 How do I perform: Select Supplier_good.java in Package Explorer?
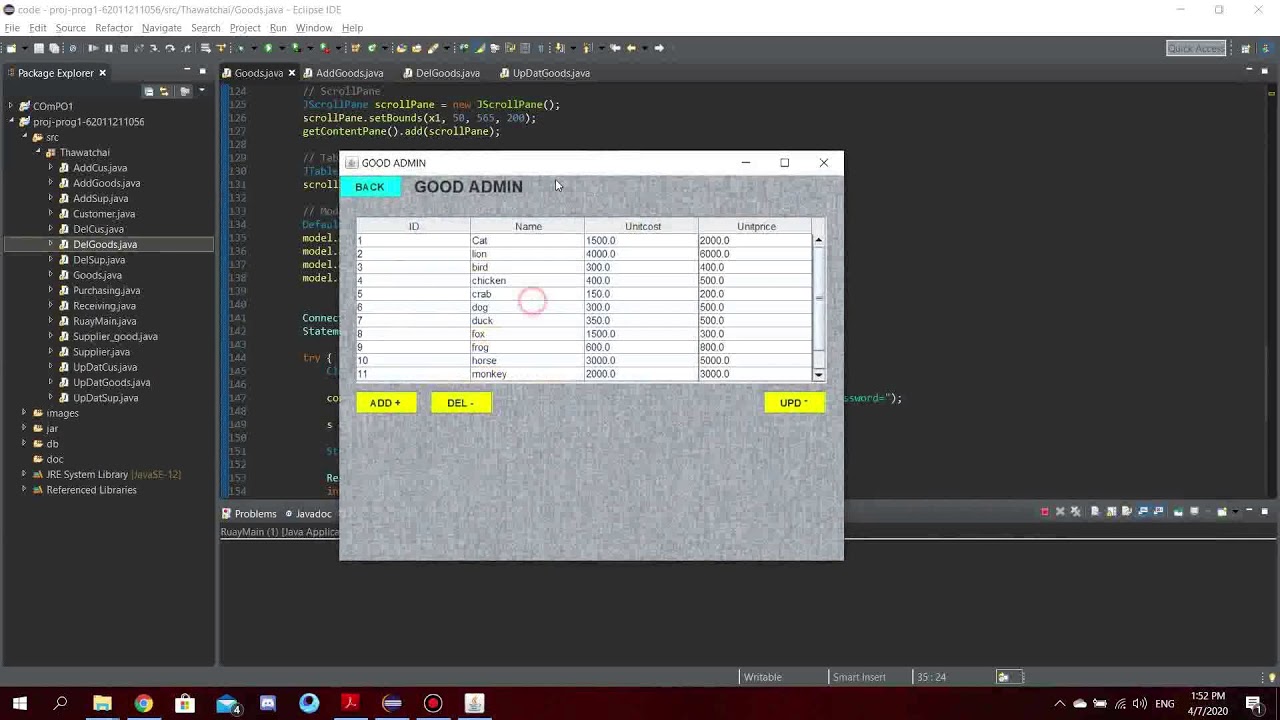click(115, 337)
